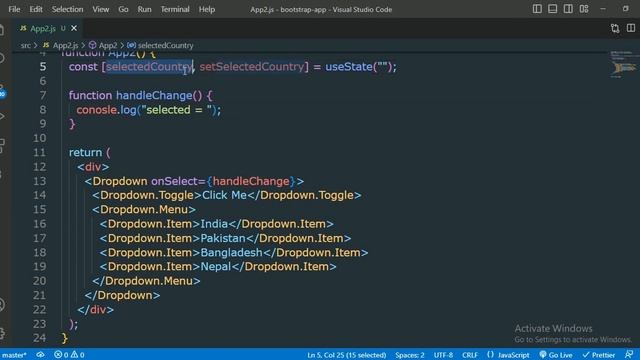Click the UTF-8 encoding selector
The width and height of the screenshot is (640, 360).
[443, 355]
